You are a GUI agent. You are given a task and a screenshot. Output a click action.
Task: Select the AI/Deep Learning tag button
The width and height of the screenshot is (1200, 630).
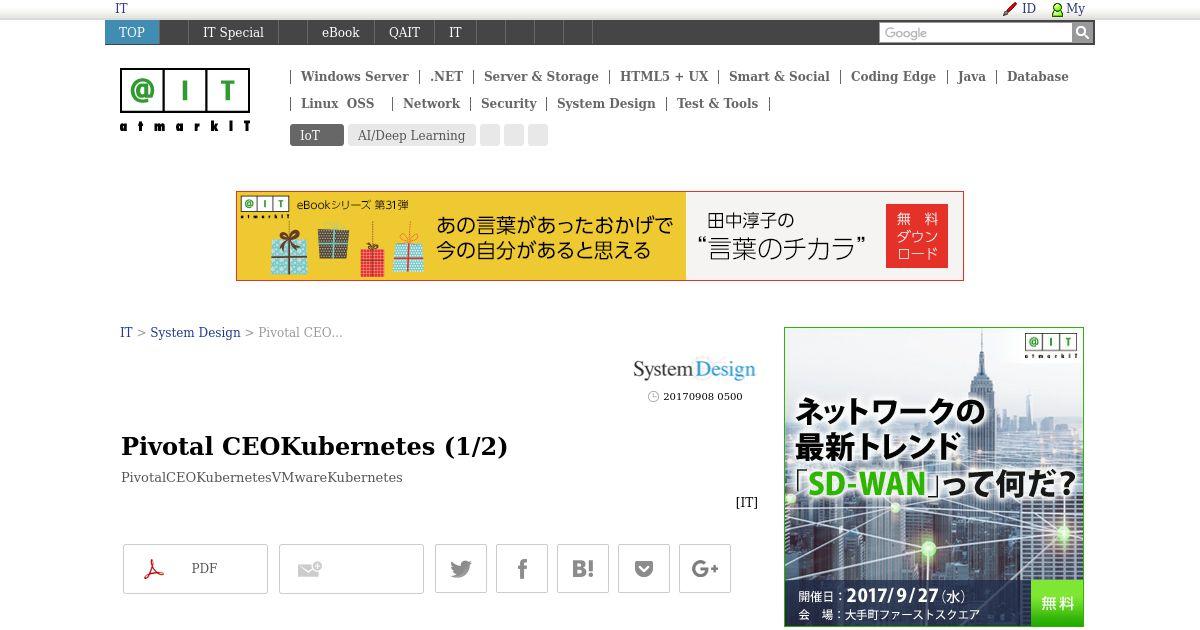tap(411, 135)
